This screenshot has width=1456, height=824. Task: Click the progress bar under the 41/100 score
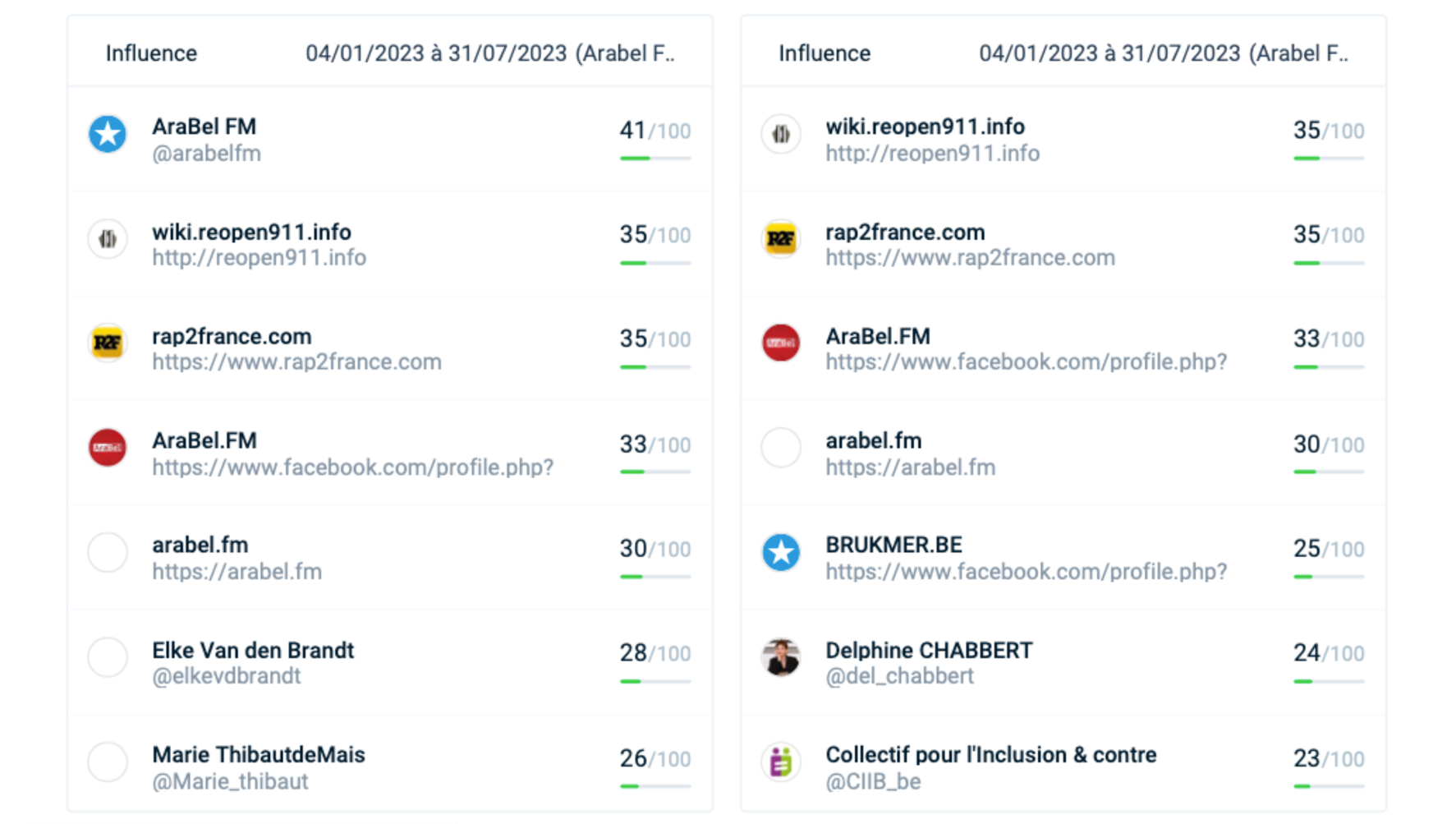pos(655,159)
